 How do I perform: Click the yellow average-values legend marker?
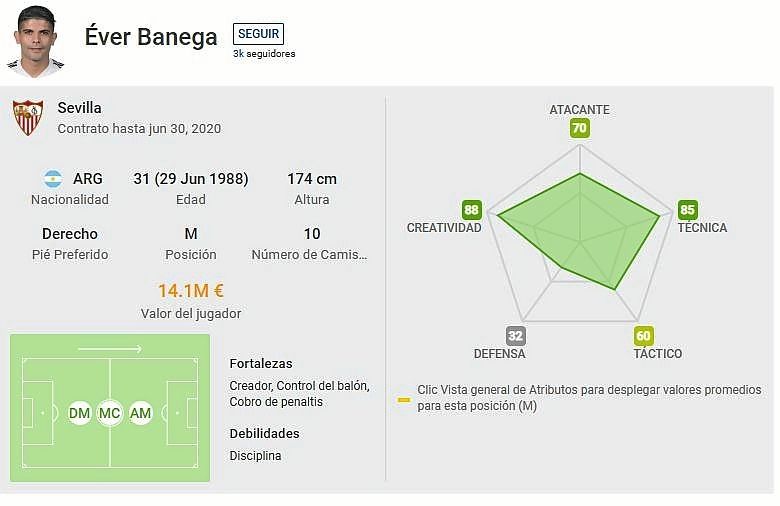(403, 399)
